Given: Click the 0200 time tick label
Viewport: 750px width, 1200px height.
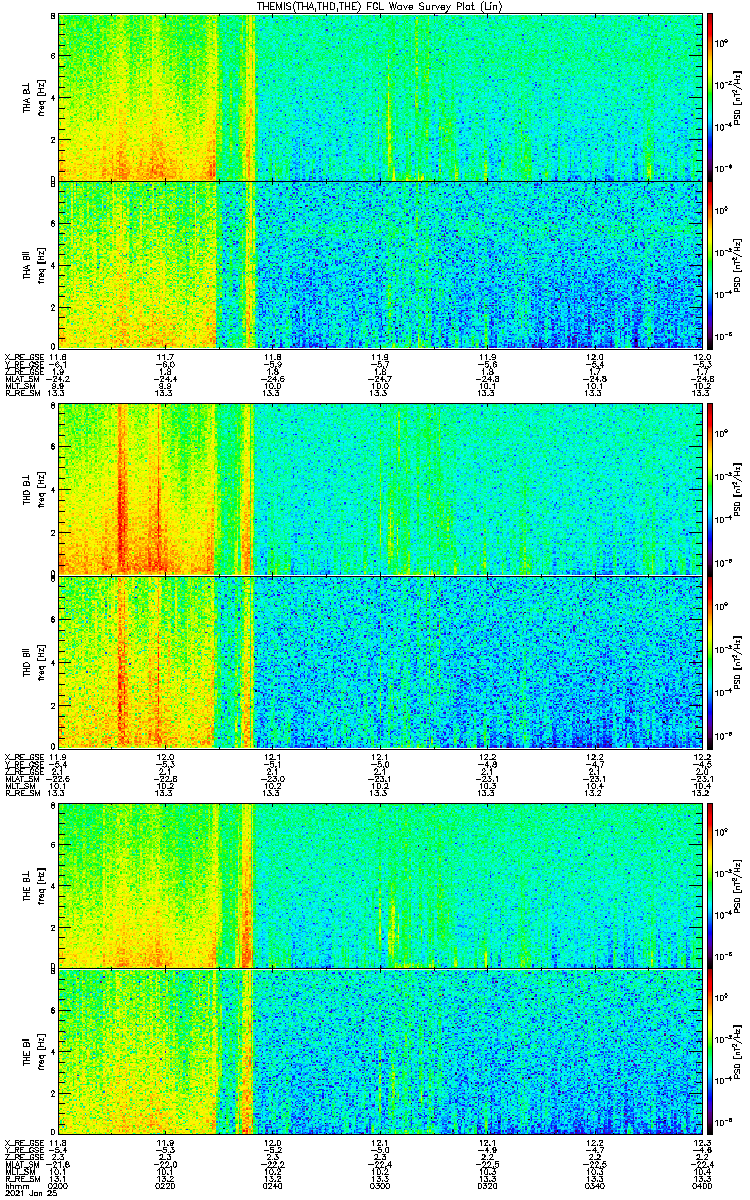Looking at the screenshot, I should (58, 1185).
